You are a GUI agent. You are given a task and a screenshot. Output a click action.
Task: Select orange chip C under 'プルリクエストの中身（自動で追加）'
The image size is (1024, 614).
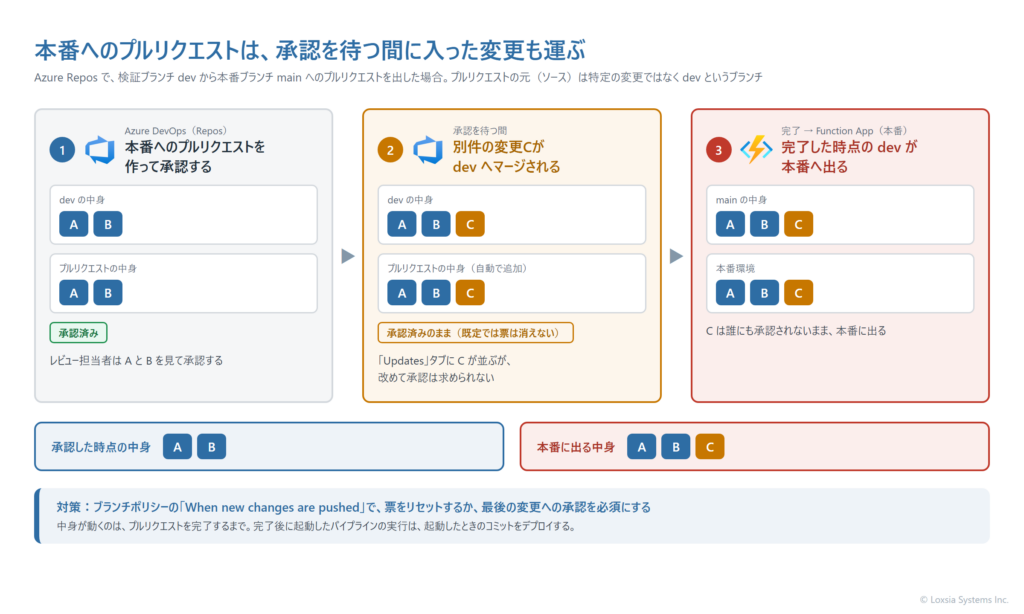pyautogui.click(x=470, y=293)
